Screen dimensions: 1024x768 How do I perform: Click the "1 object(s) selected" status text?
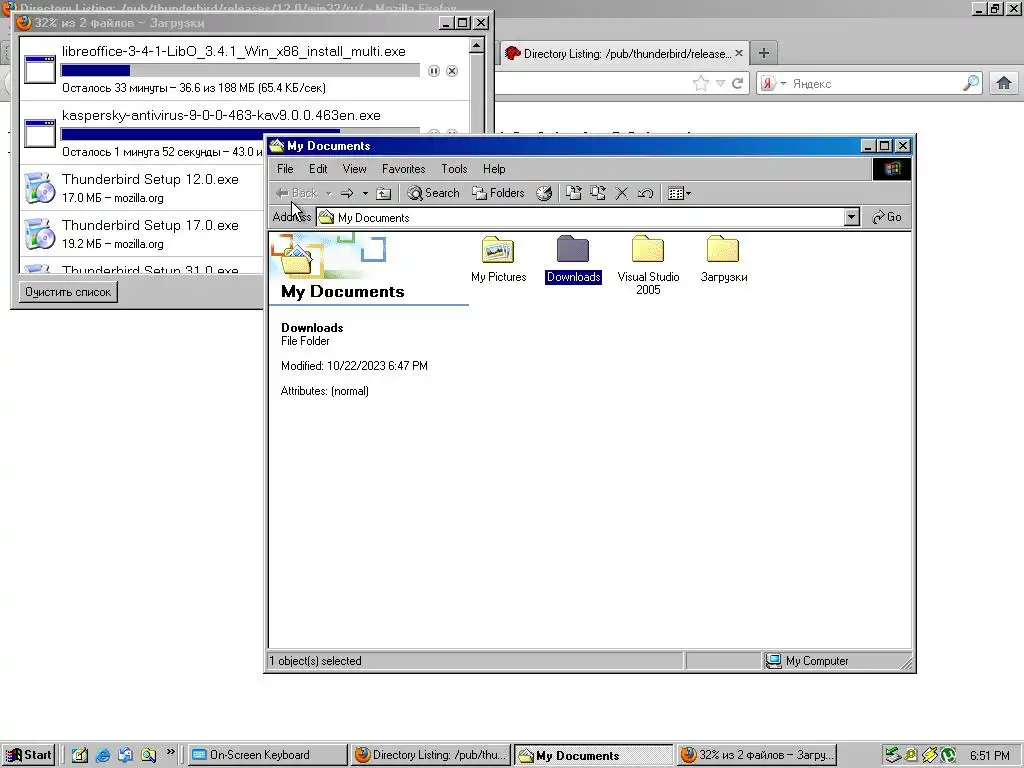pos(315,661)
